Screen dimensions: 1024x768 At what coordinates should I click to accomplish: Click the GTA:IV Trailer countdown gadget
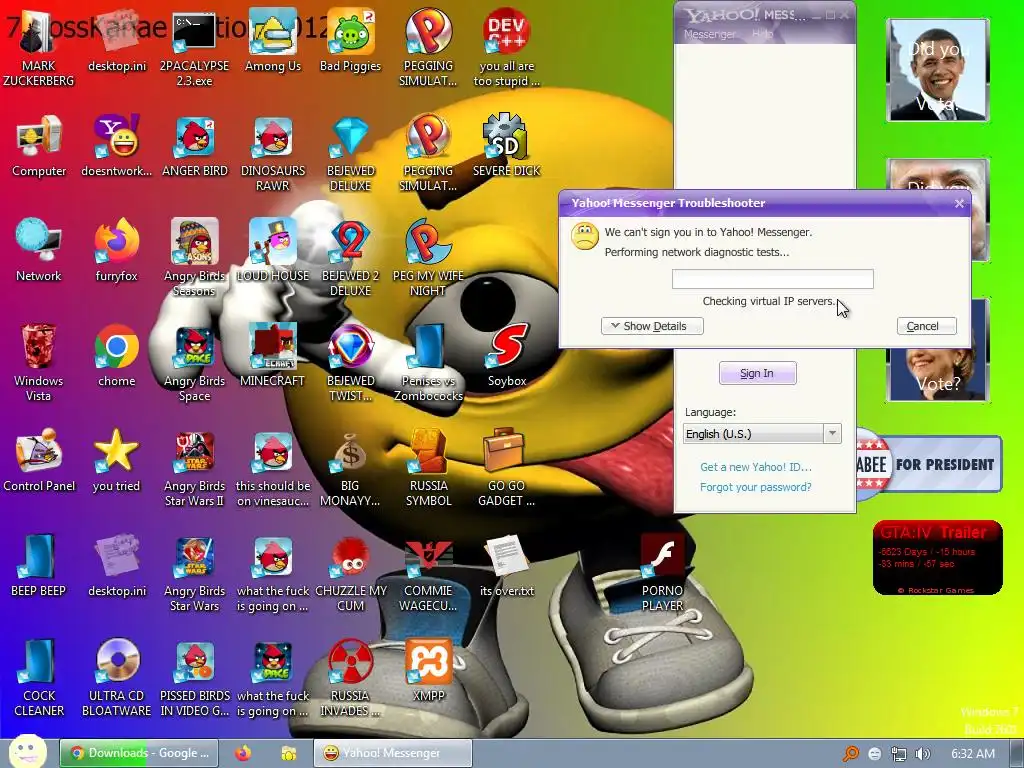pyautogui.click(x=938, y=558)
